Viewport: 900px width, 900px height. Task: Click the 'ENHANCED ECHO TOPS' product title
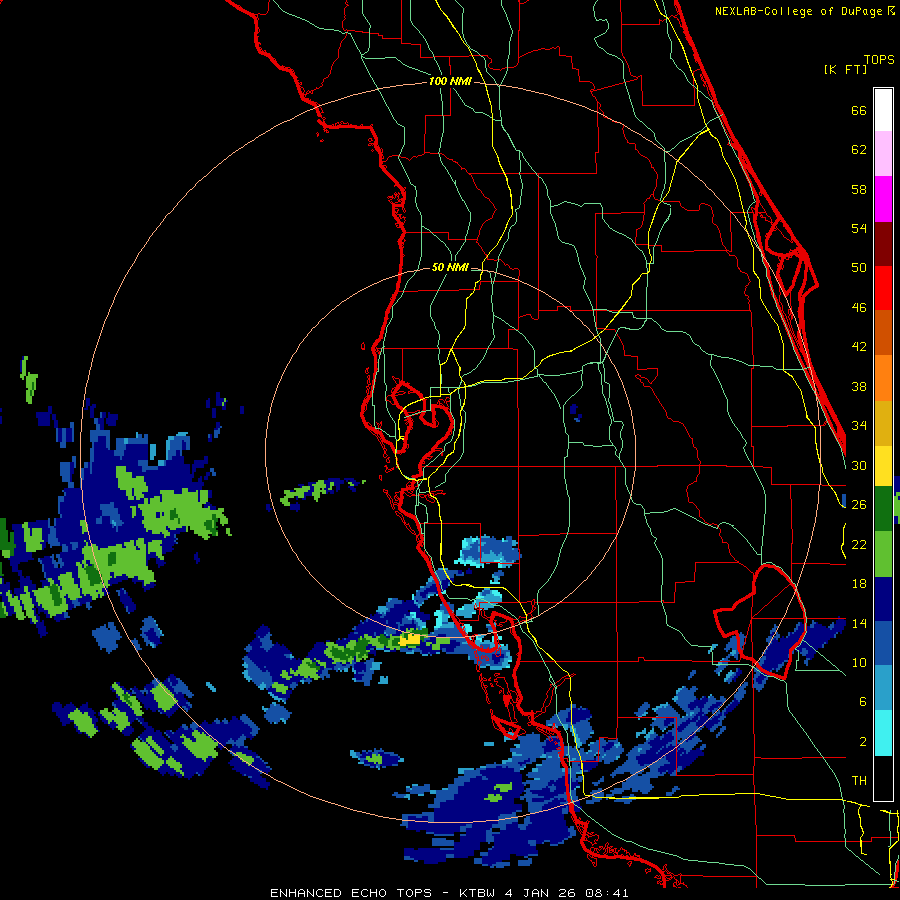(x=351, y=893)
